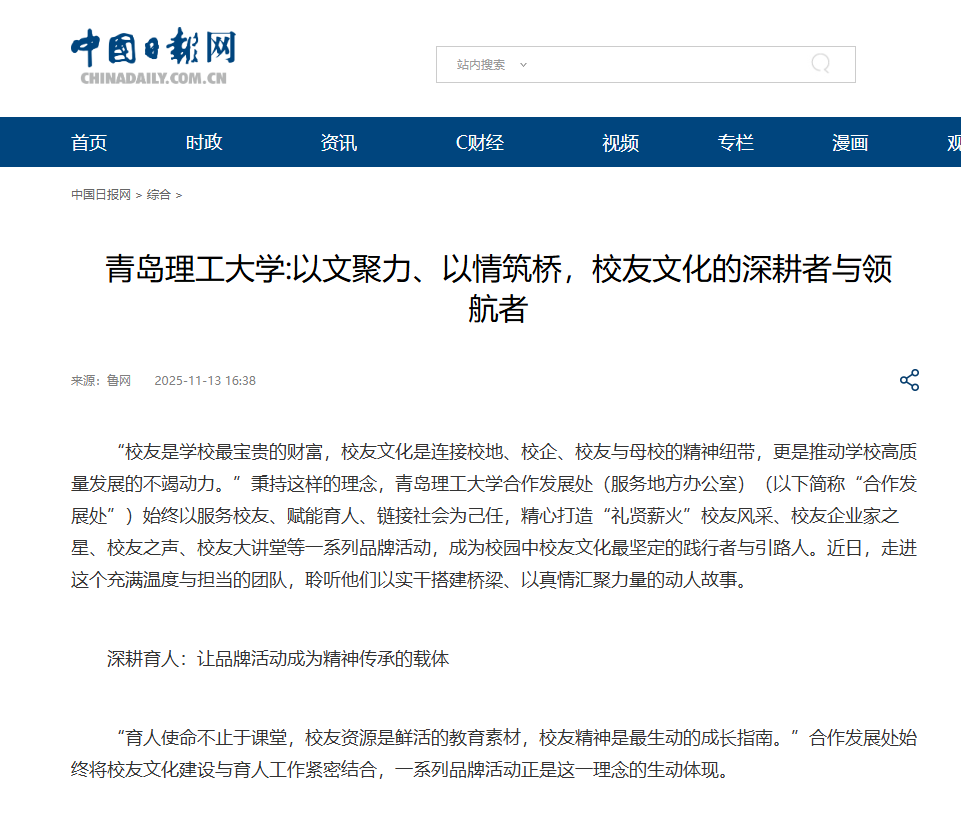This screenshot has height=822, width=961.
Task: Focus the search input field
Action: 660,65
